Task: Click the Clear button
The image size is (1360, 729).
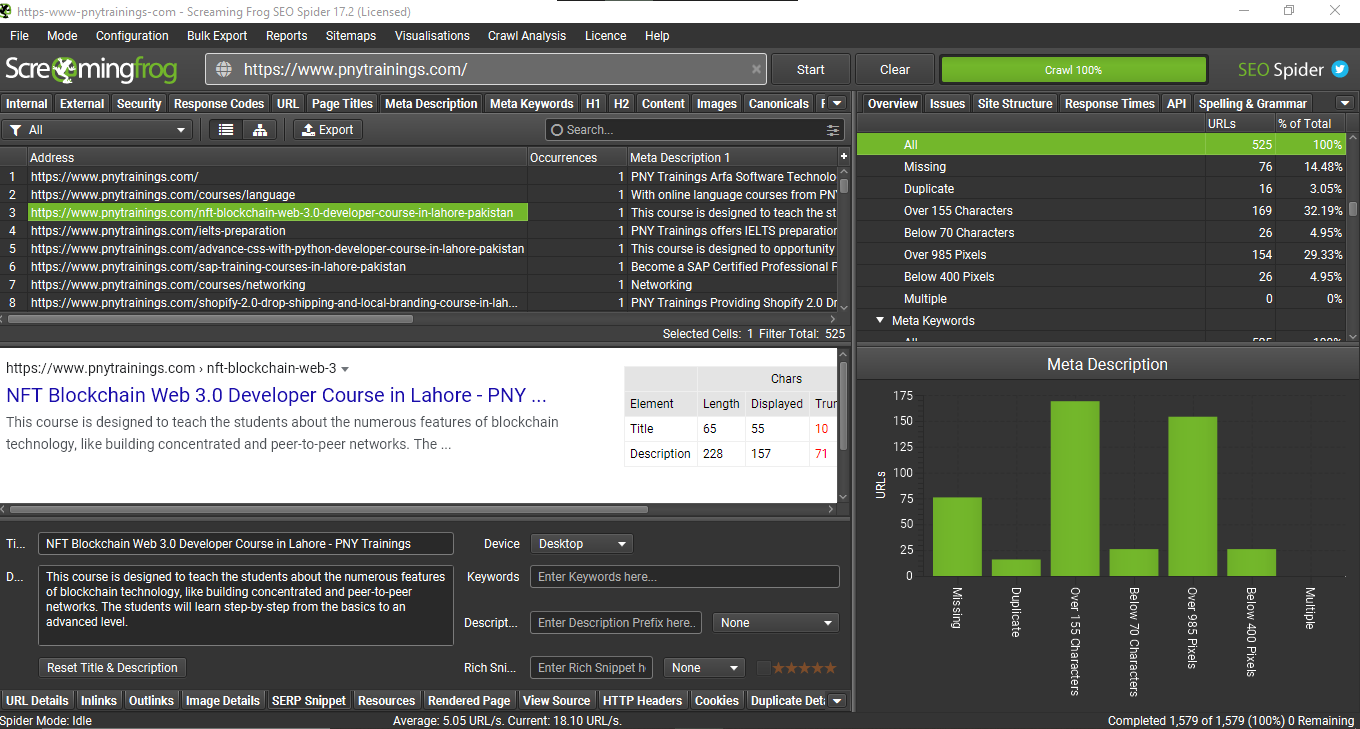Action: point(895,70)
